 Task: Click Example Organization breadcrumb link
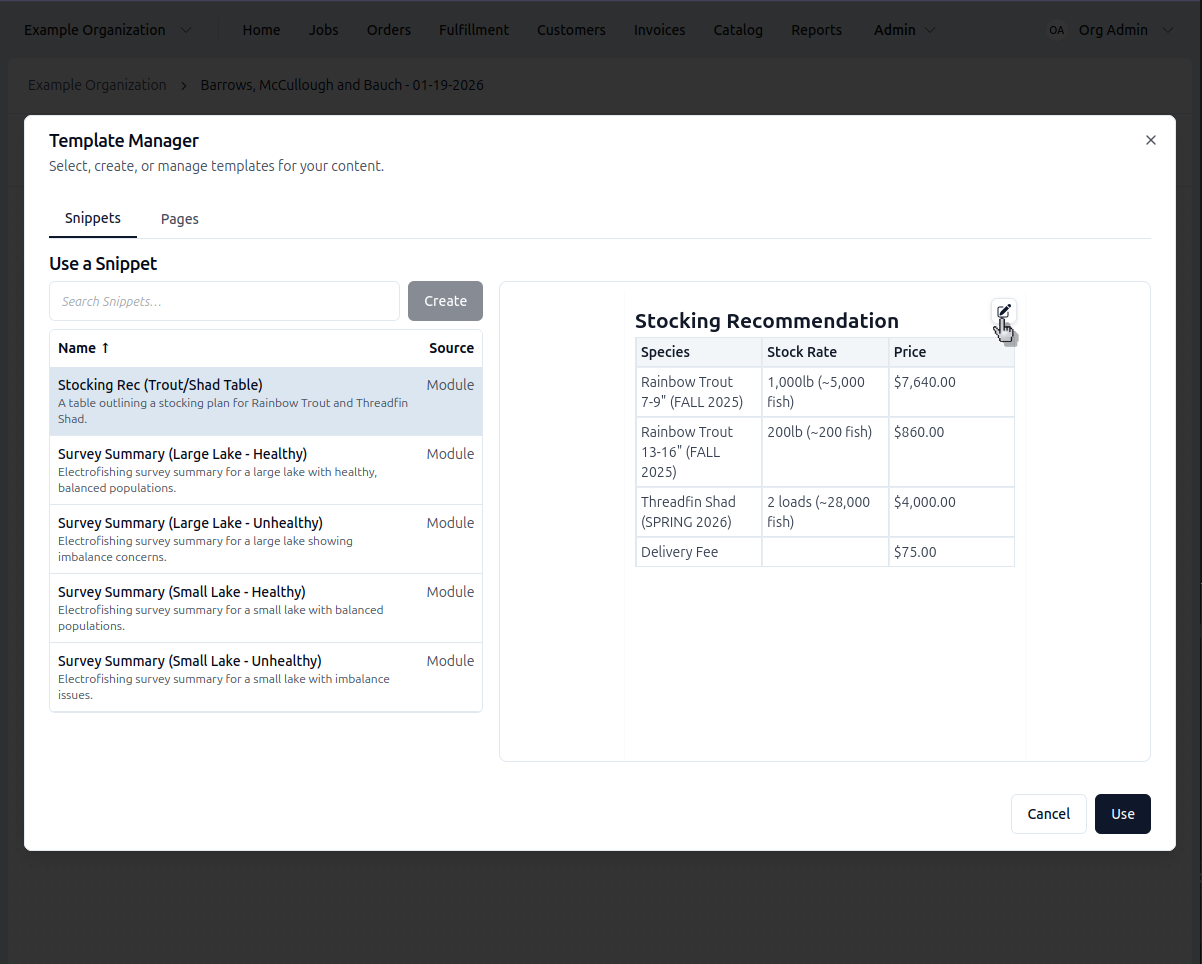(x=97, y=85)
